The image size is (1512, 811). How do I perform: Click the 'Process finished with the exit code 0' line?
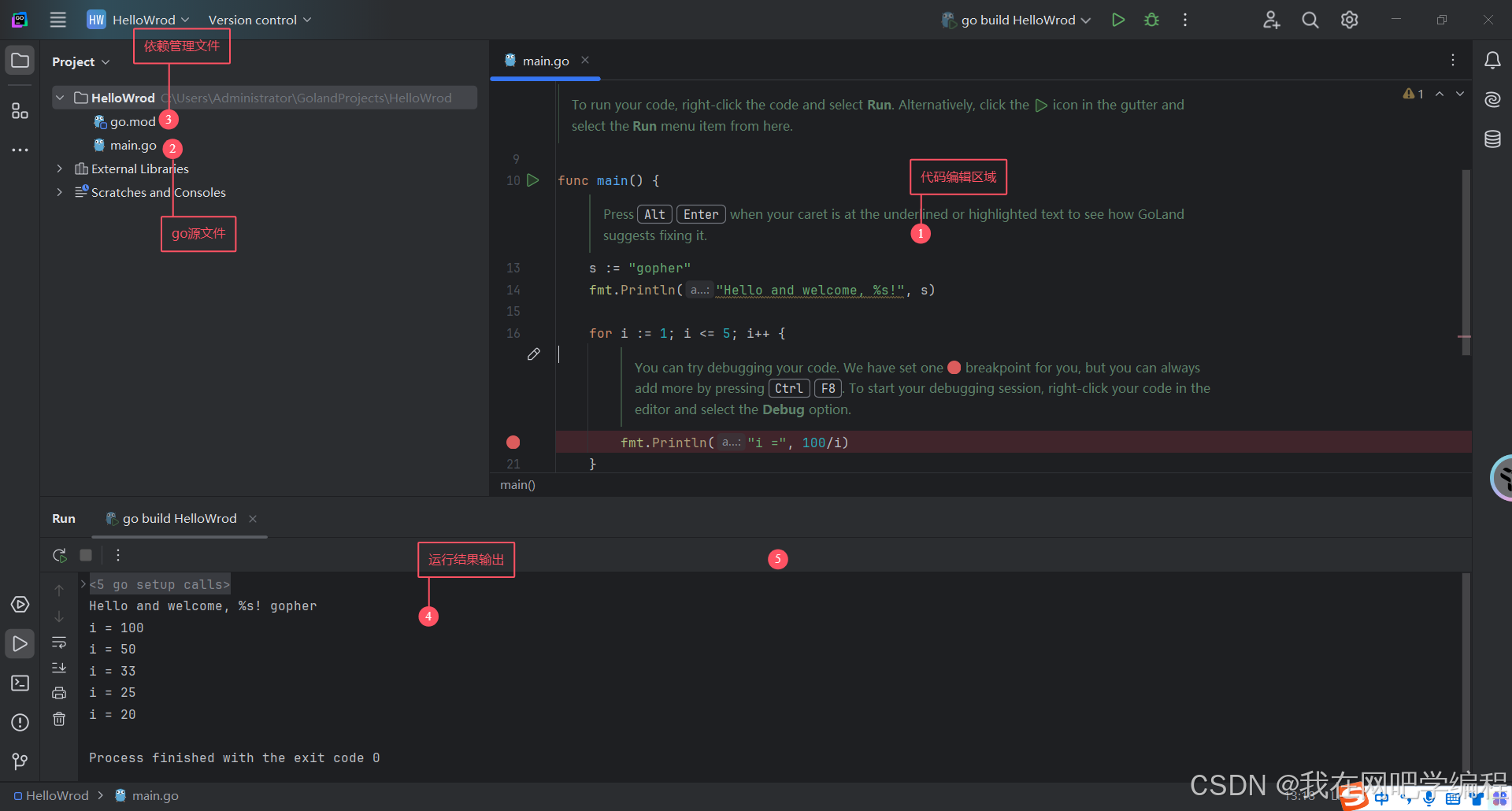[234, 757]
